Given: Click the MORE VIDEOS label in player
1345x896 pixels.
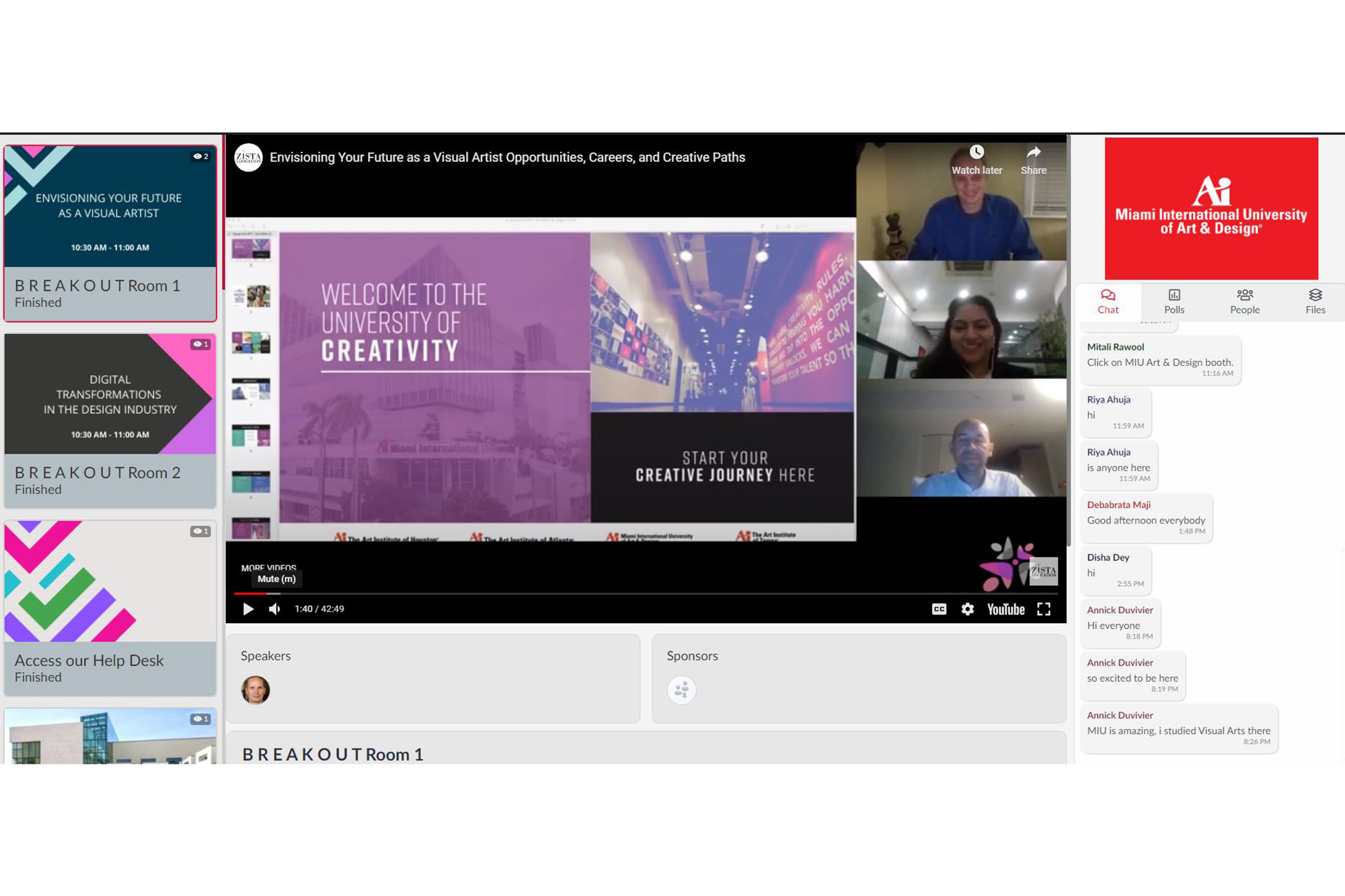Looking at the screenshot, I should tap(268, 567).
